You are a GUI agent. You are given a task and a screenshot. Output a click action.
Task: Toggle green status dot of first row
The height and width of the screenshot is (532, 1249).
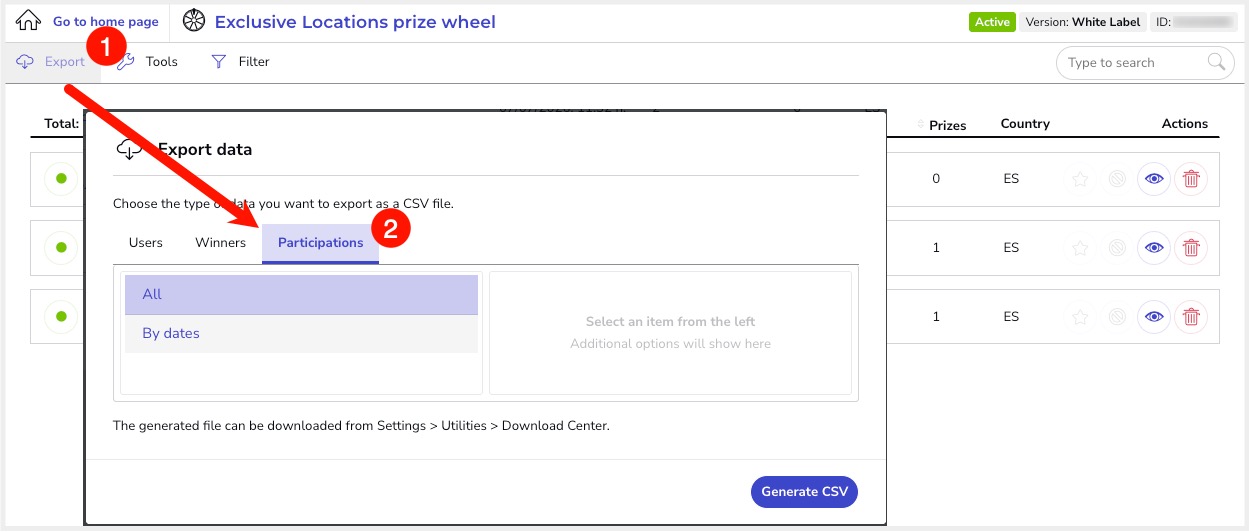coord(61,179)
